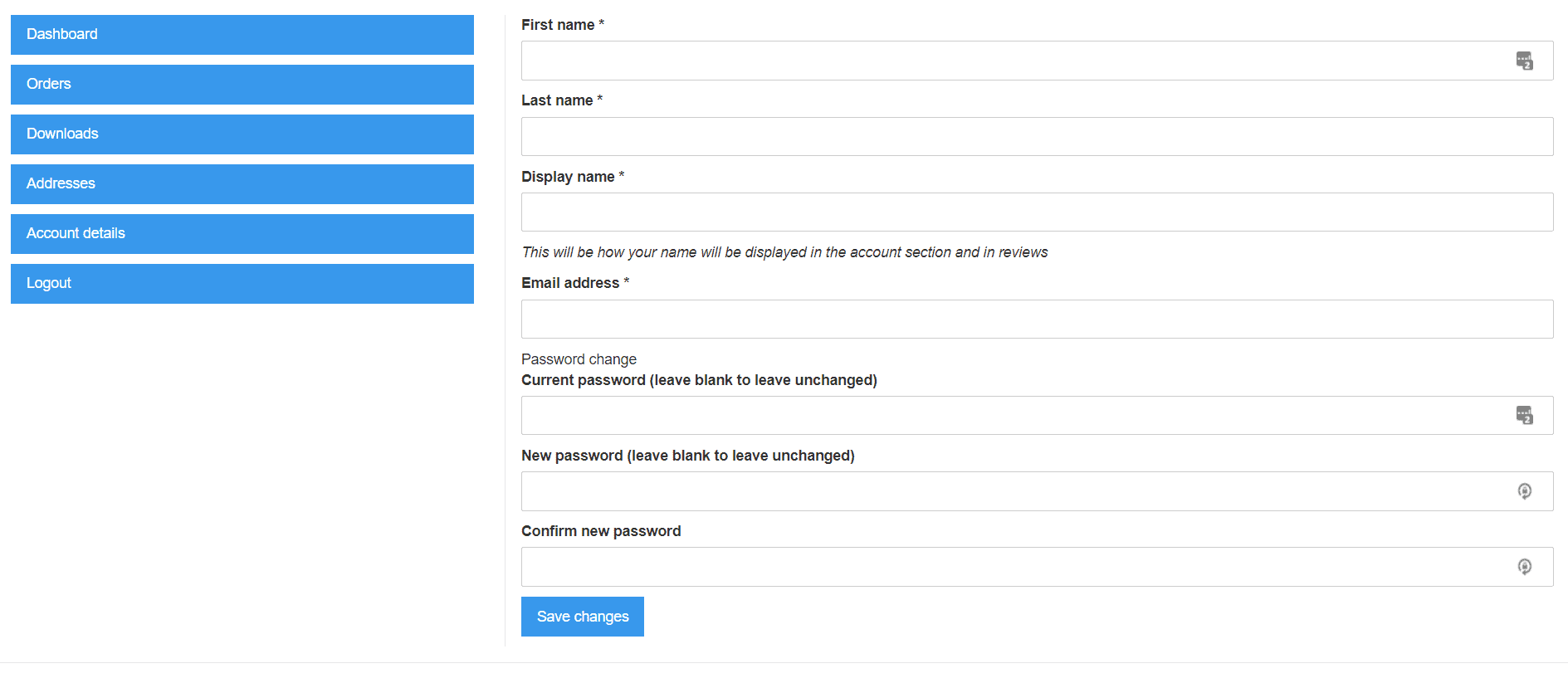This screenshot has height=683, width=1568.
Task: Click the "Display name" field label
Action: [x=568, y=177]
